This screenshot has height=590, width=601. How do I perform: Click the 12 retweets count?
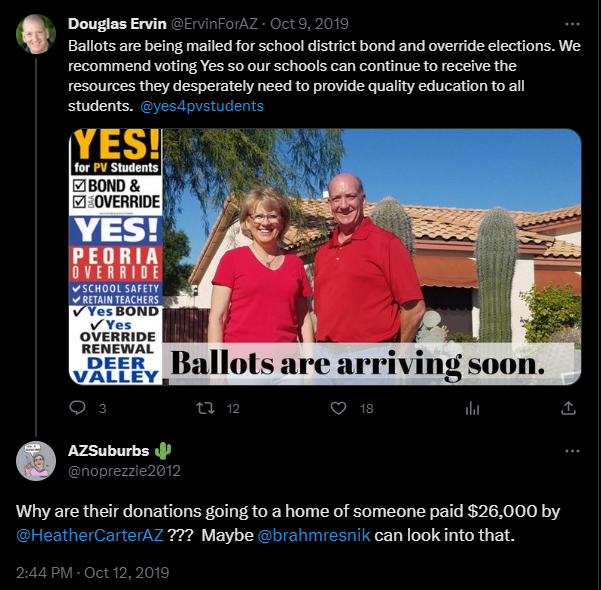233,409
